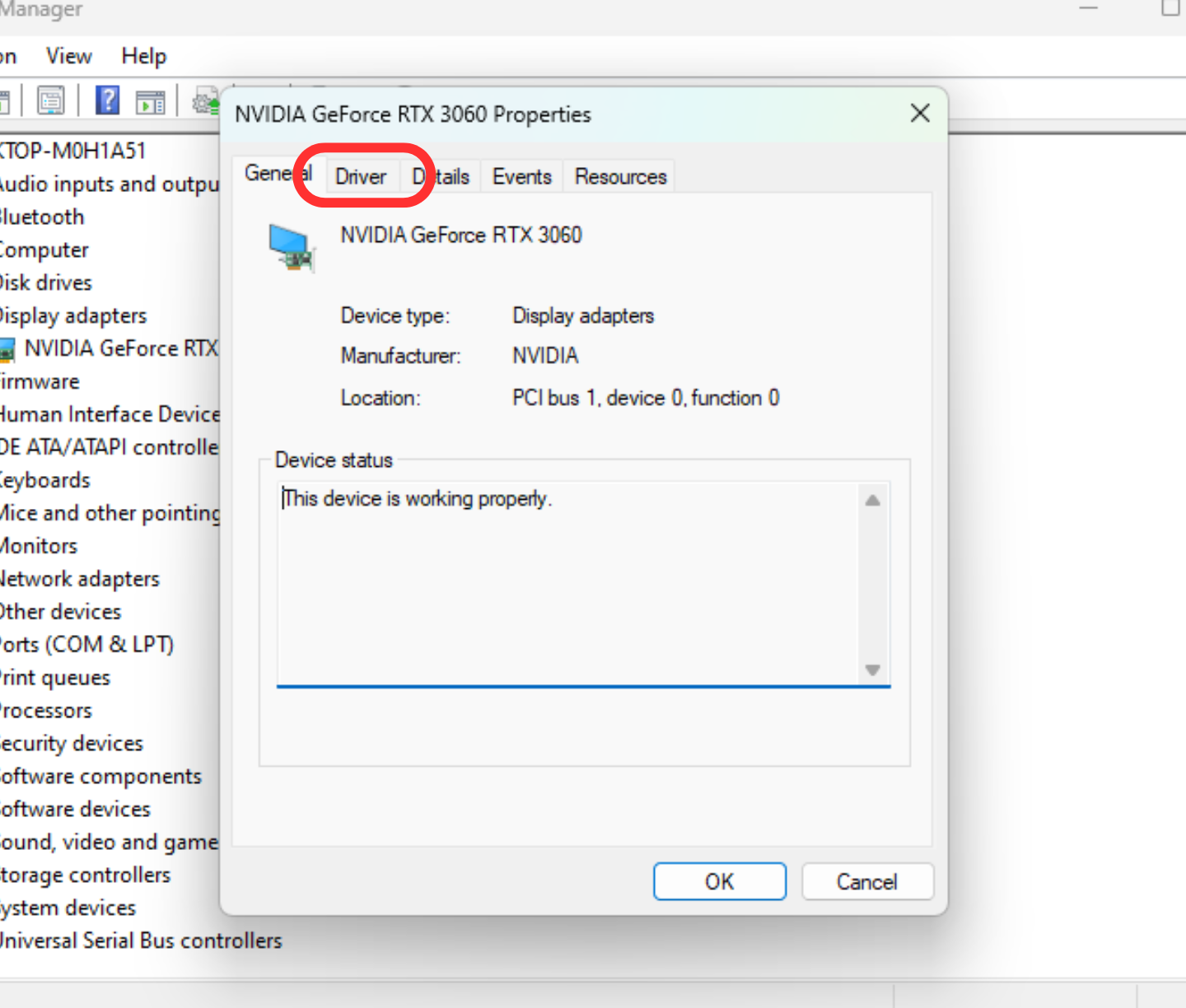Viewport: 1186px width, 1008px height.
Task: Select the Other devices category
Action: coord(60,611)
